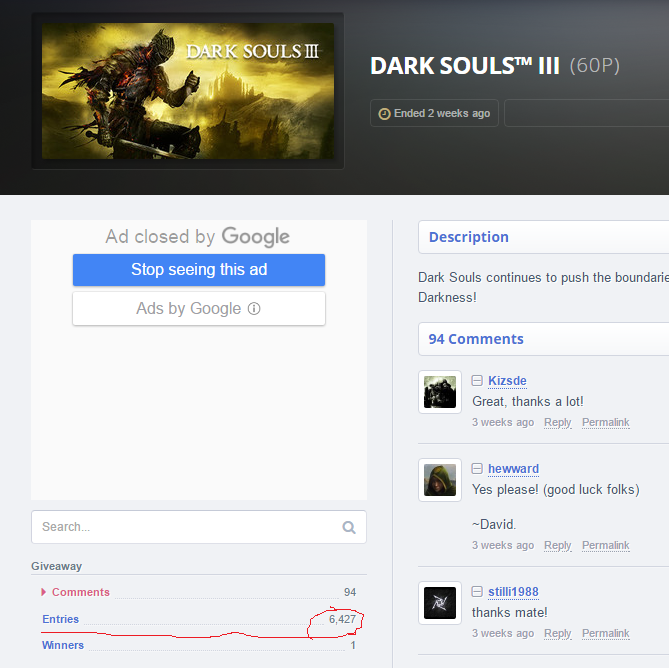Click hewward's 3 weeks ago timestamp

(503, 546)
